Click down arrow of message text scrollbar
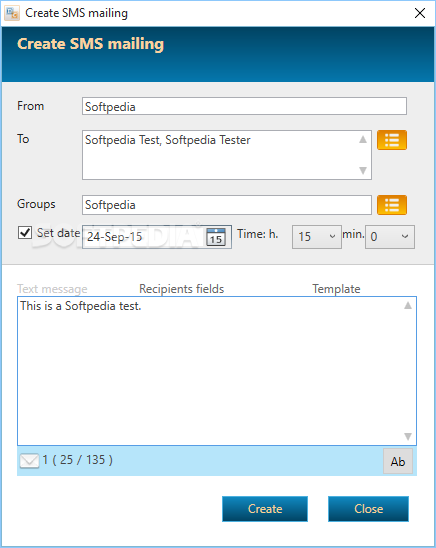The image size is (436, 548). (x=408, y=436)
